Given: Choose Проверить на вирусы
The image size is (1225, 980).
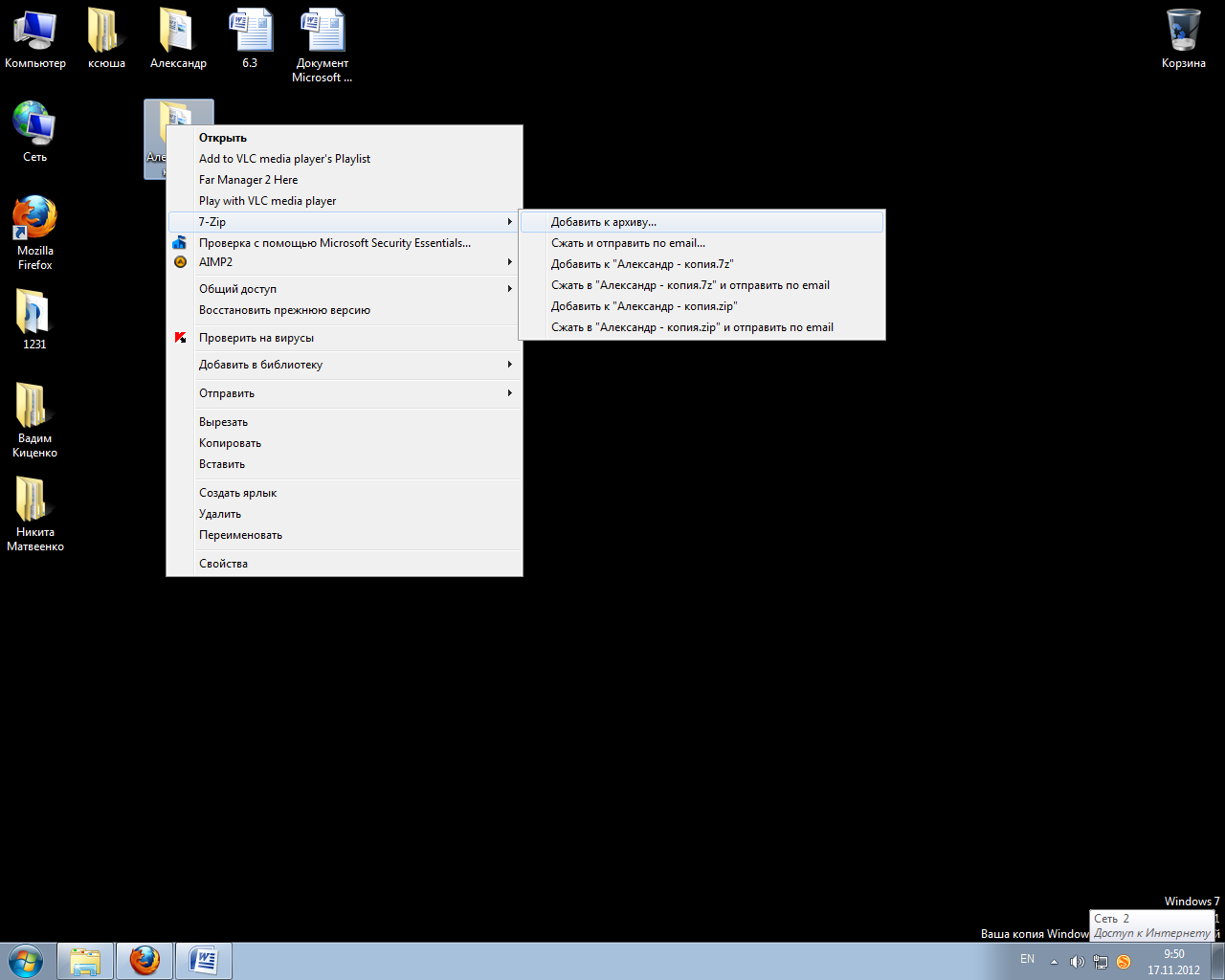Looking at the screenshot, I should tap(345, 338).
